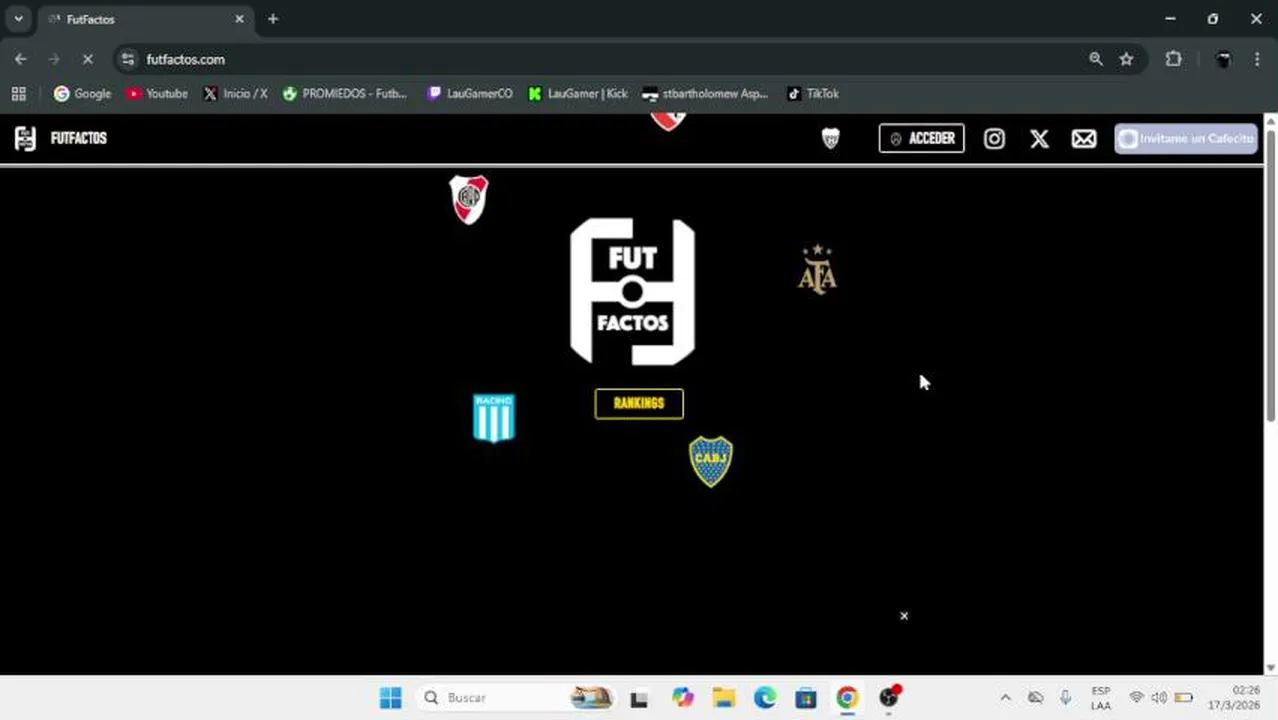Go back with the browser back arrow
This screenshot has height=720, width=1278.
tap(21, 59)
